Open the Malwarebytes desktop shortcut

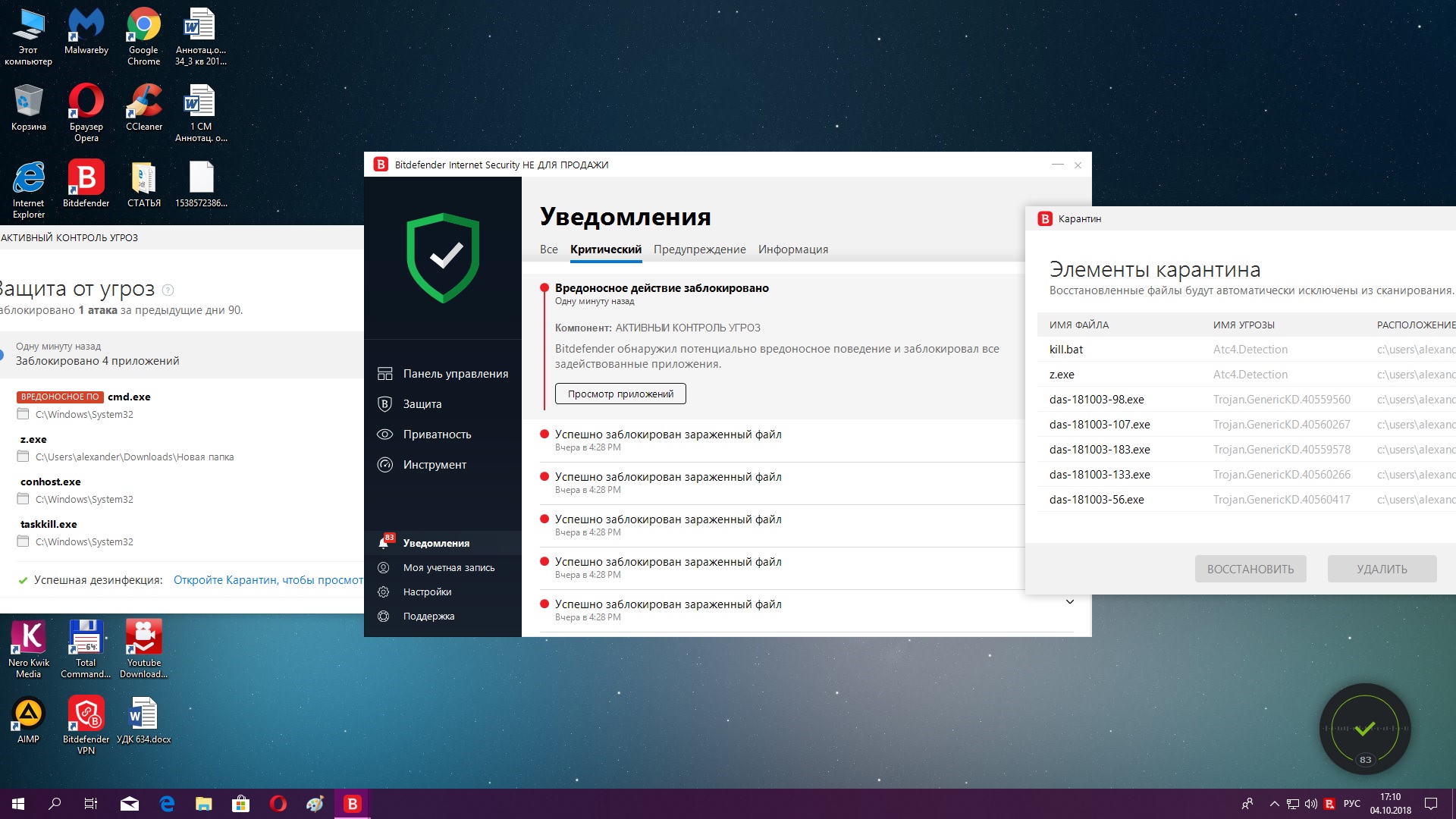click(x=86, y=32)
